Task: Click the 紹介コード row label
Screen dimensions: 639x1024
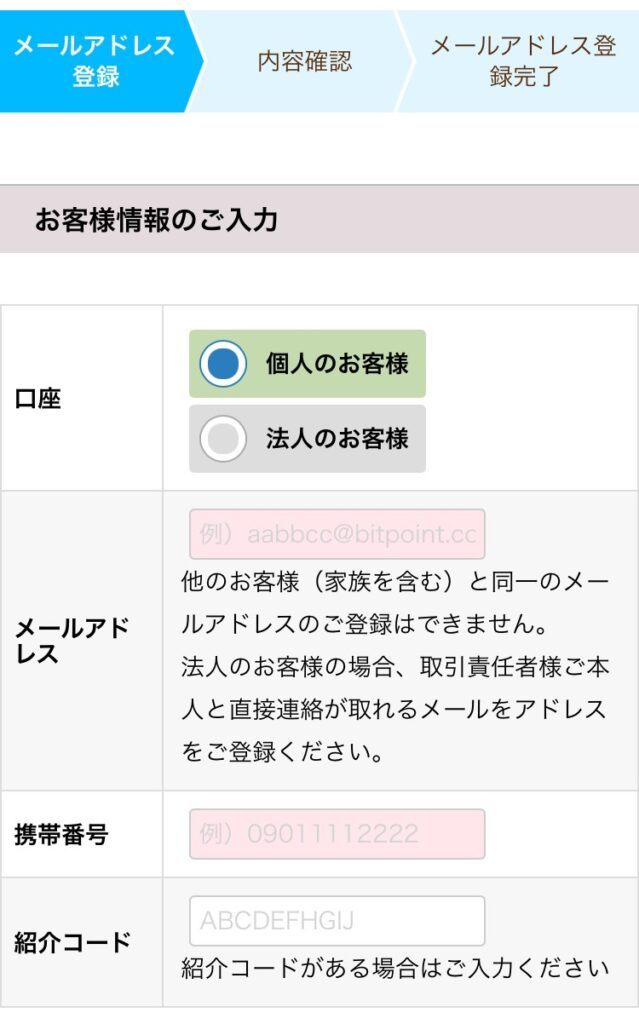Action: (72, 942)
